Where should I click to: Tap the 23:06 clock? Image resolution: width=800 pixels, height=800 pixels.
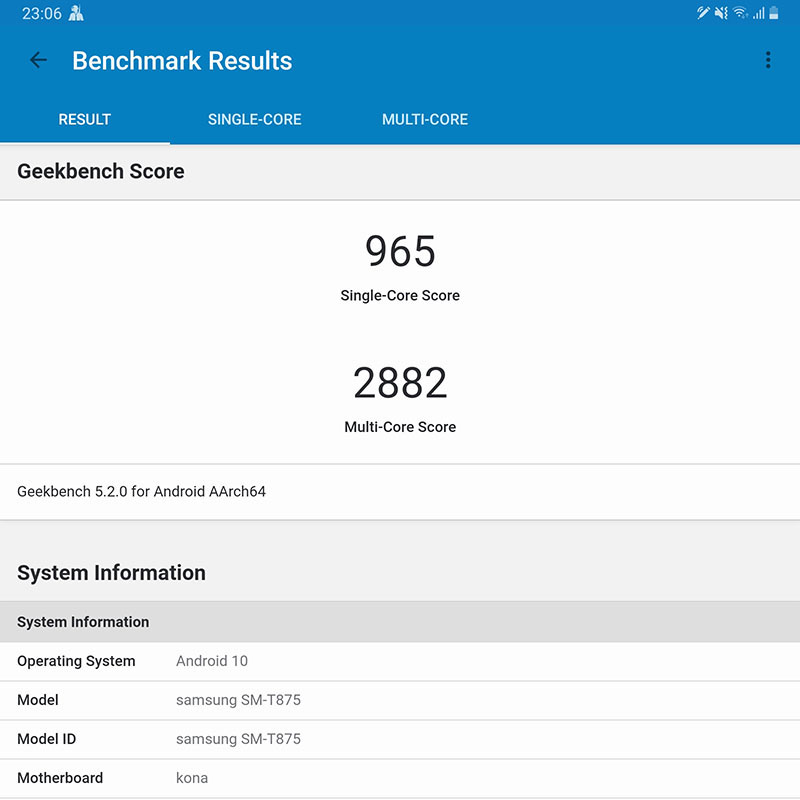point(41,13)
